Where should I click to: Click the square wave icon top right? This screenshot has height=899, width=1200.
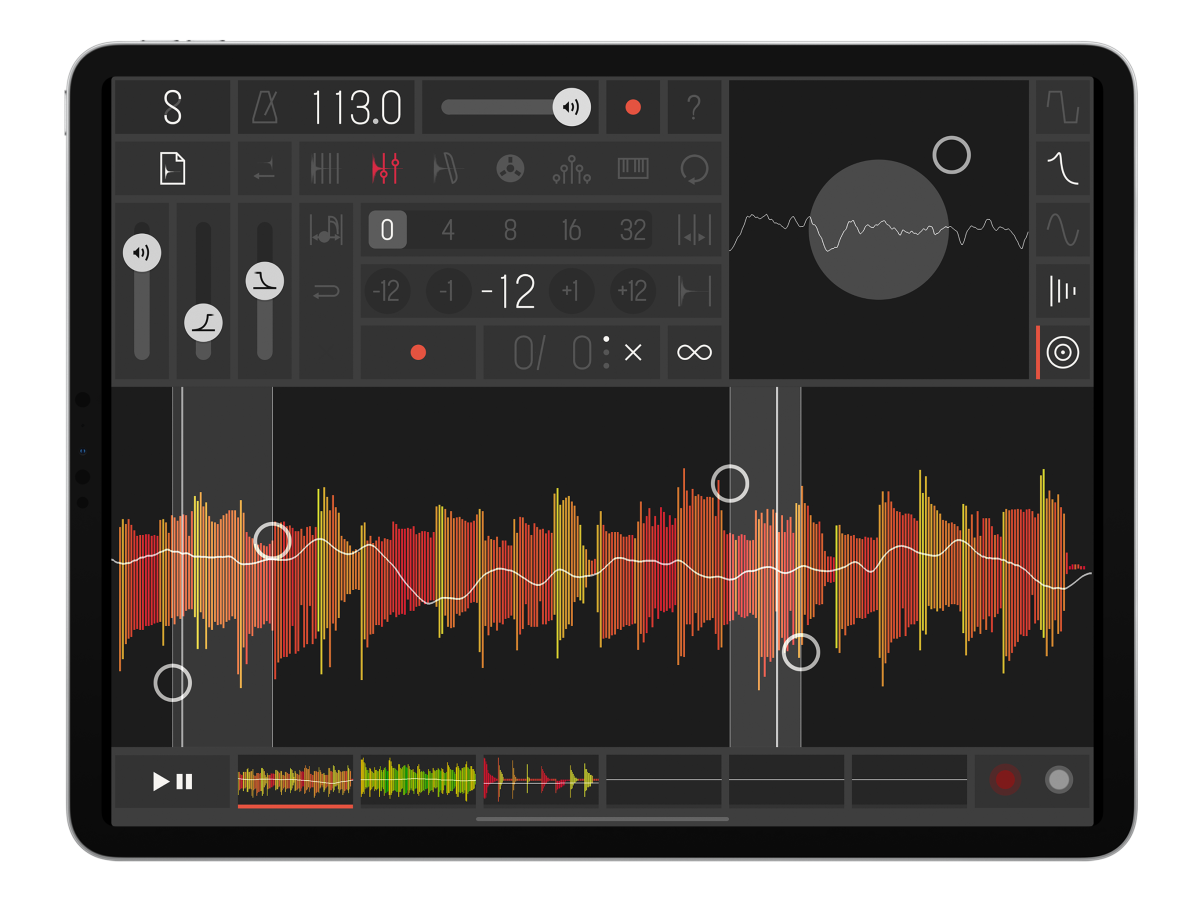[x=1062, y=107]
